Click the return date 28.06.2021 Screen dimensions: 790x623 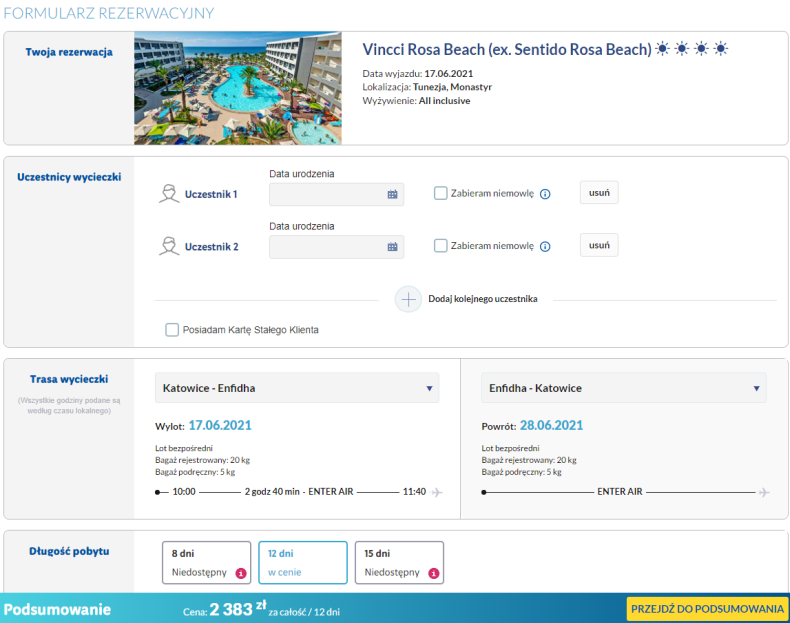point(551,426)
